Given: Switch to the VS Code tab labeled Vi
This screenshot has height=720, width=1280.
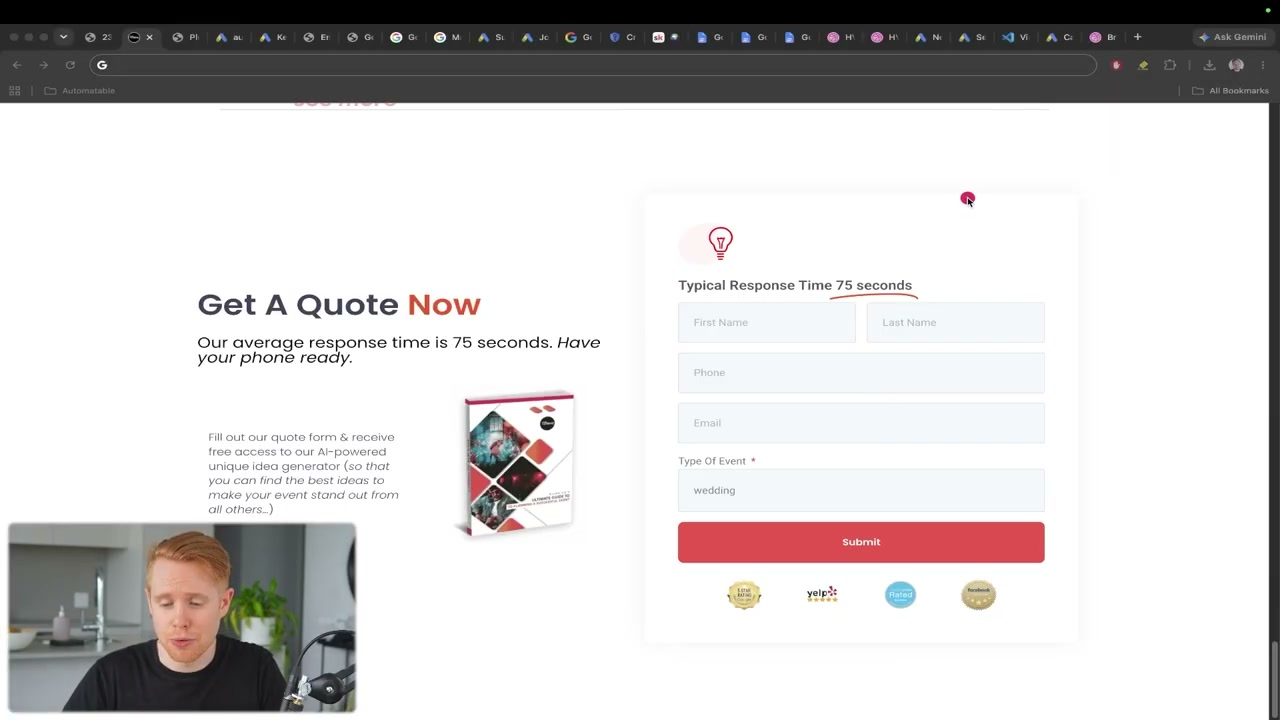Looking at the screenshot, I should coord(1015,37).
